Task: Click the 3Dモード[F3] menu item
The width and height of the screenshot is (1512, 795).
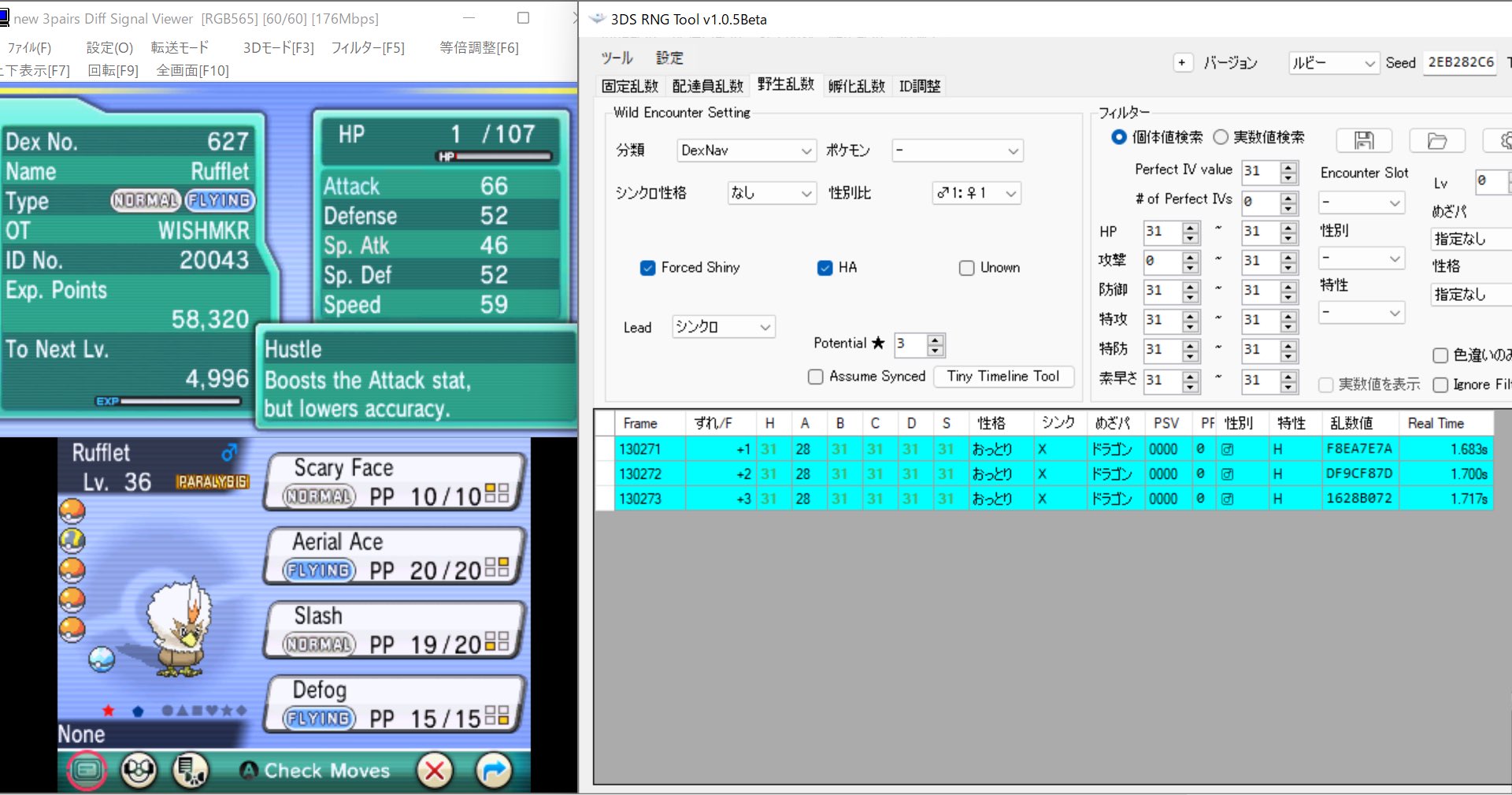Action: (279, 48)
